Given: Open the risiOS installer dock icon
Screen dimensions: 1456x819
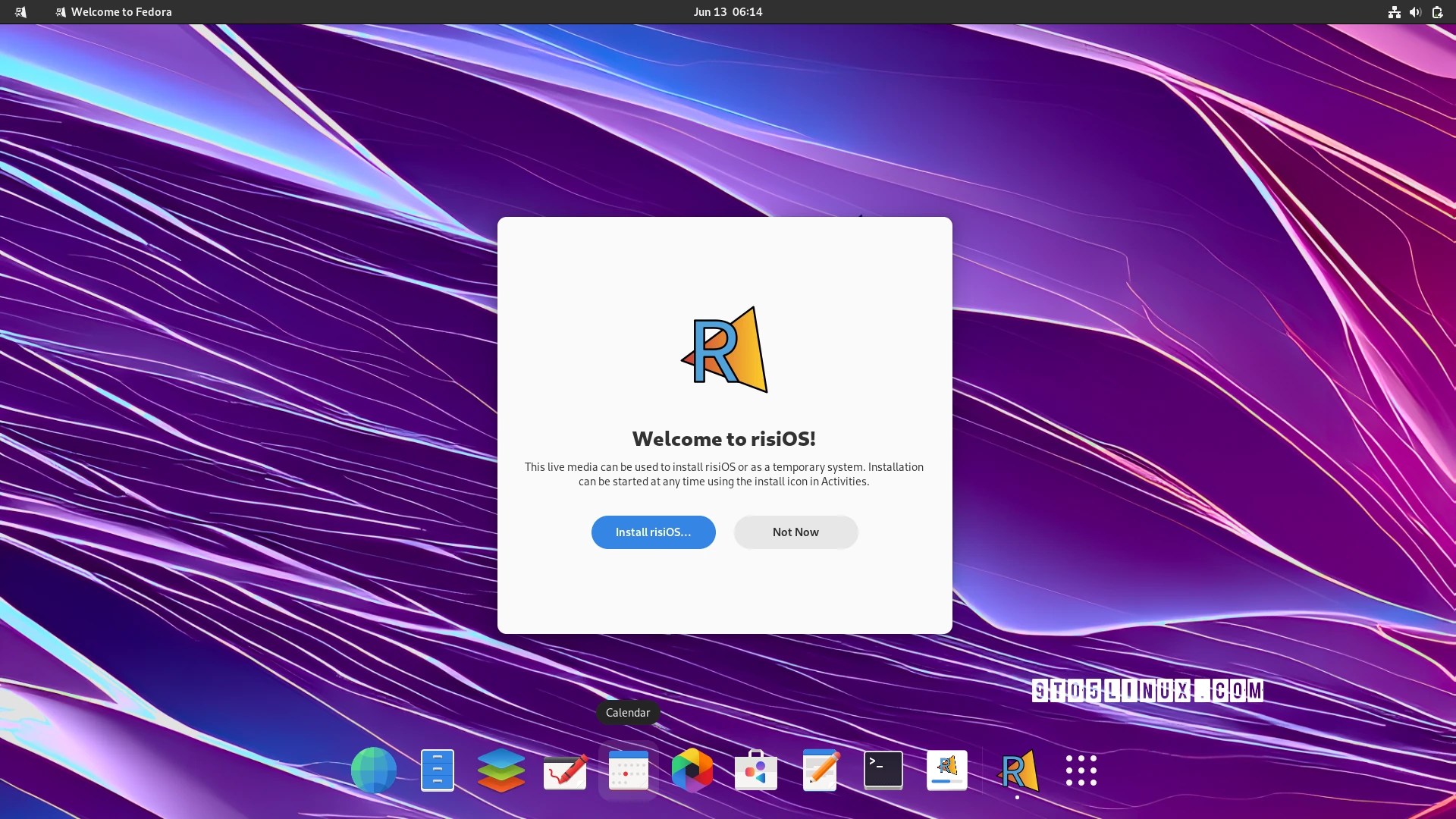Looking at the screenshot, I should [947, 770].
